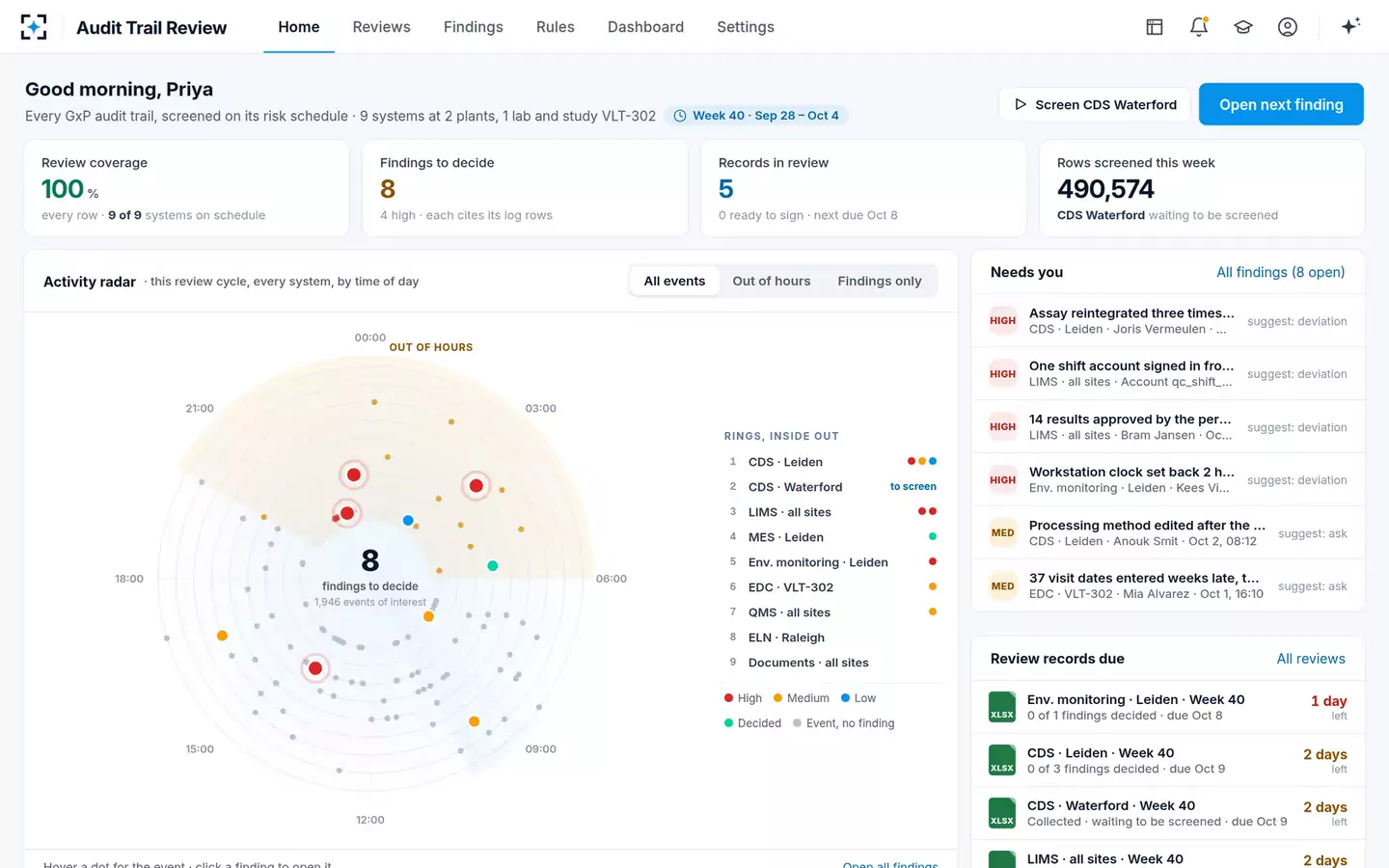Image resolution: width=1389 pixels, height=868 pixels.
Task: Select ring 6 EDC · VLT-302 row
Action: [831, 587]
